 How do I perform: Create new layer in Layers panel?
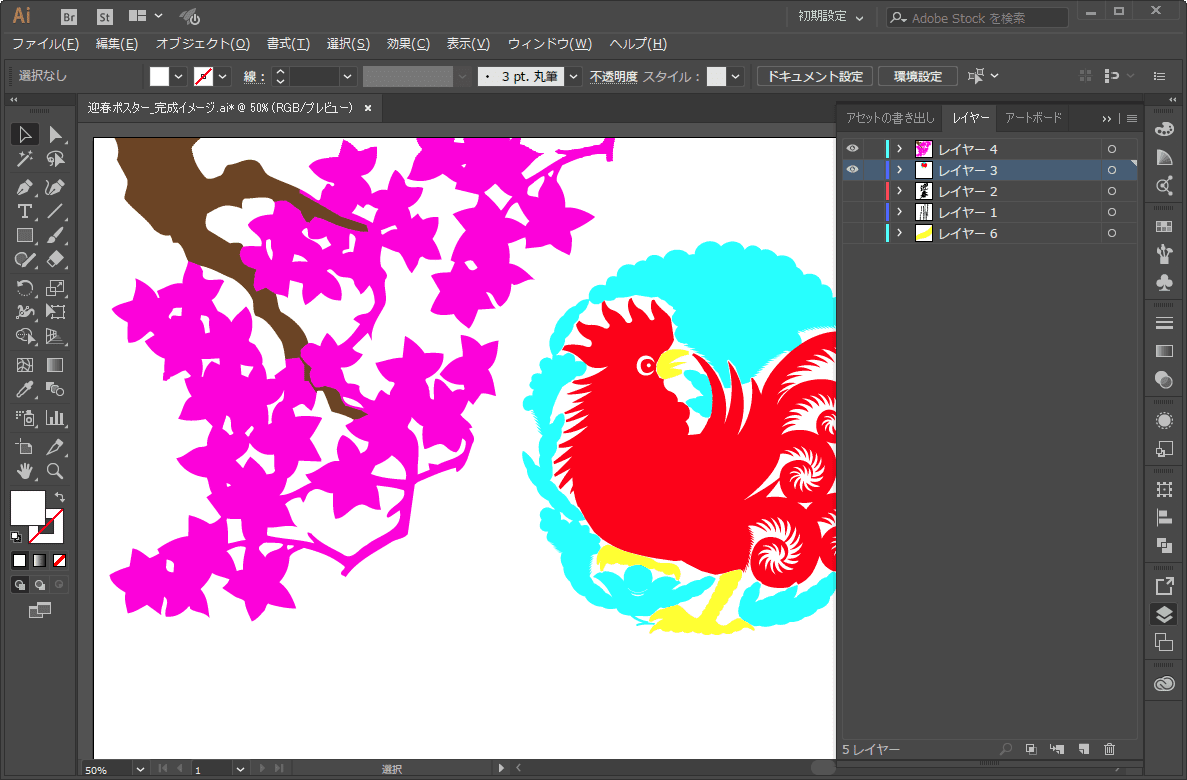pos(1083,749)
